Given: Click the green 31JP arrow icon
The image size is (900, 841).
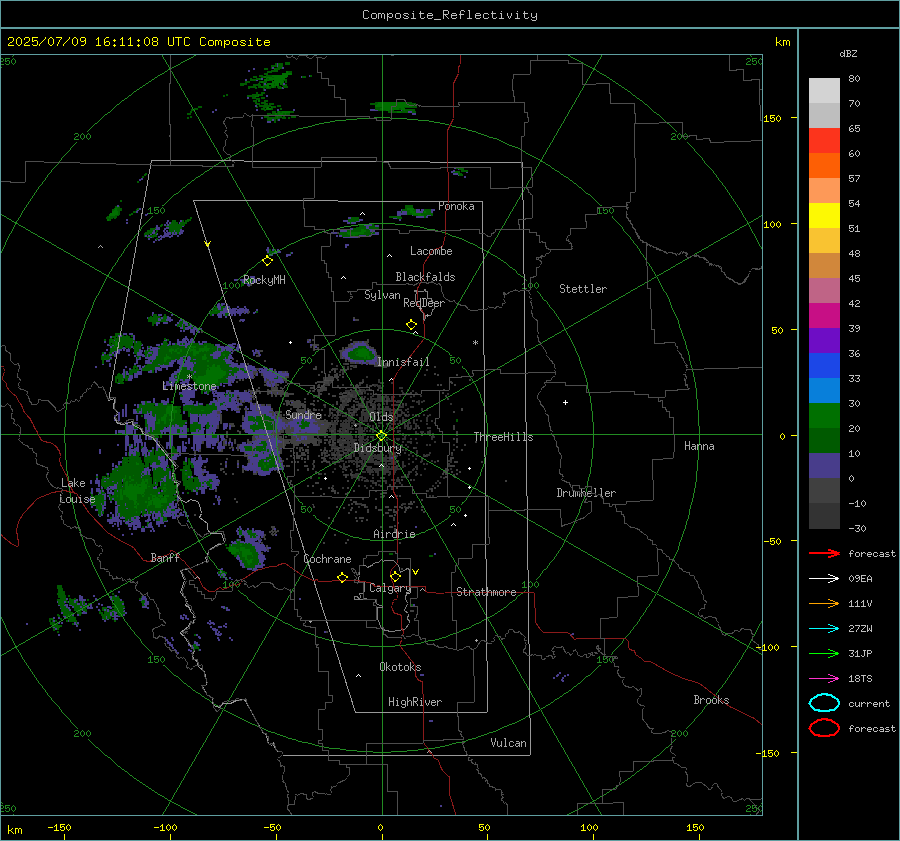Looking at the screenshot, I should 824,653.
